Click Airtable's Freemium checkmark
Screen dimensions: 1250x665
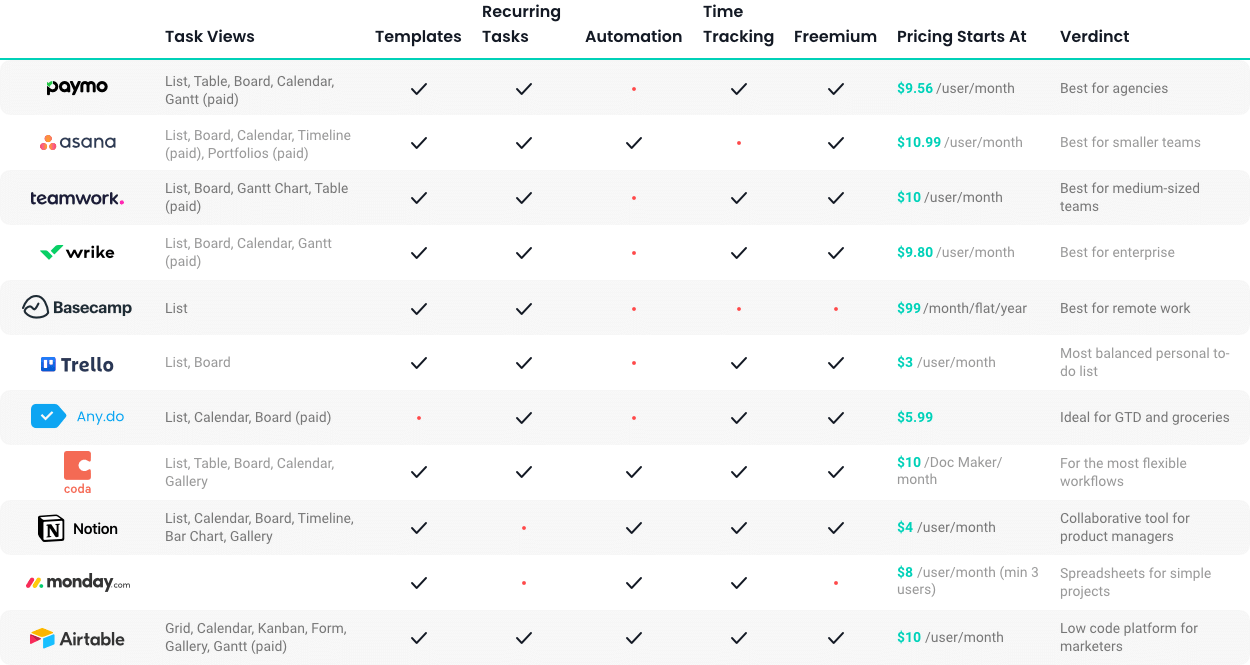click(836, 638)
